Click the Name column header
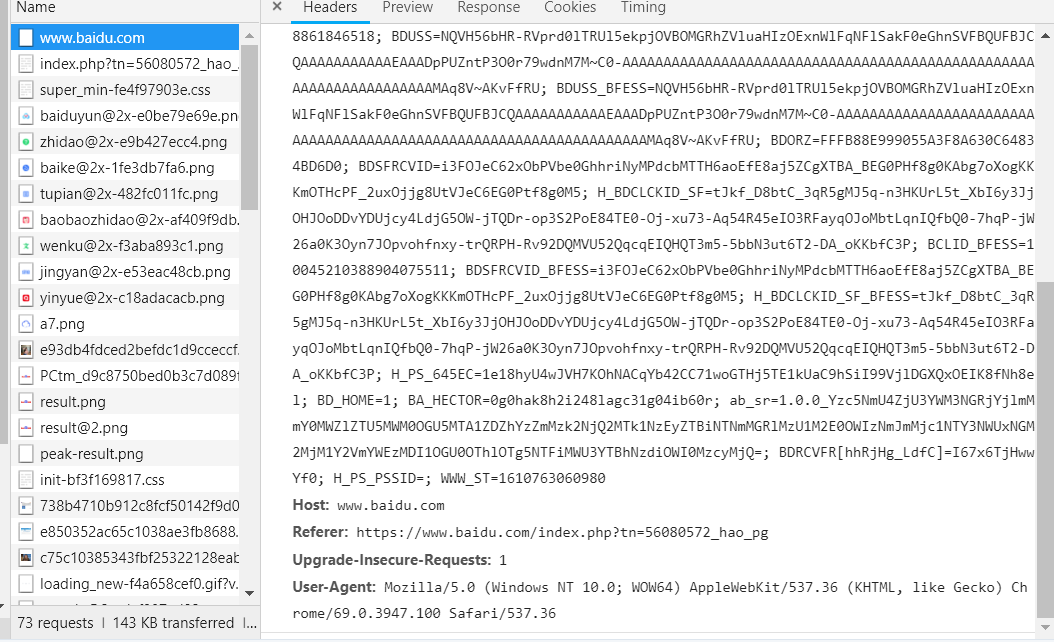Screen dimensions: 1054x642 [x=36, y=7]
